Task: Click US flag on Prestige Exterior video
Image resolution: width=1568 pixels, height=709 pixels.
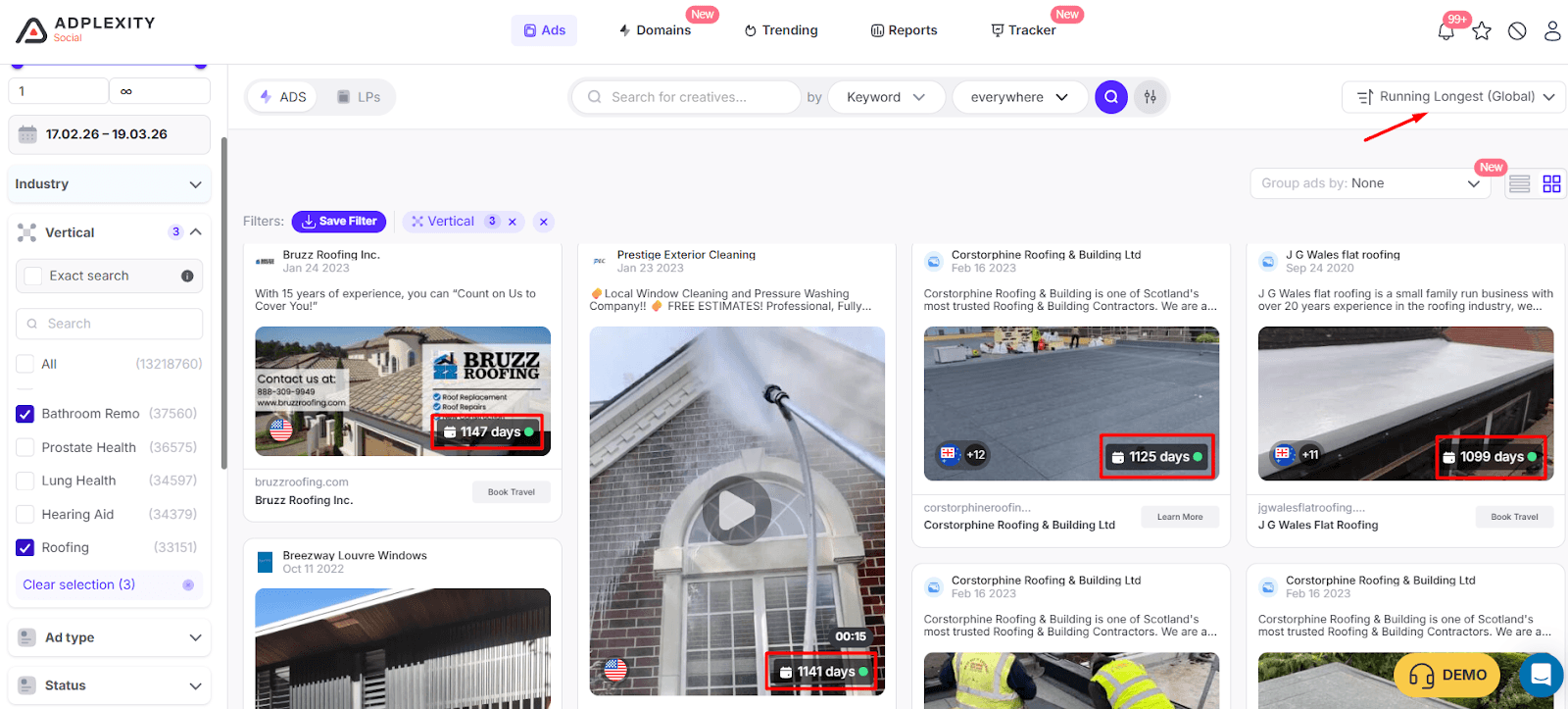Action: [x=615, y=670]
